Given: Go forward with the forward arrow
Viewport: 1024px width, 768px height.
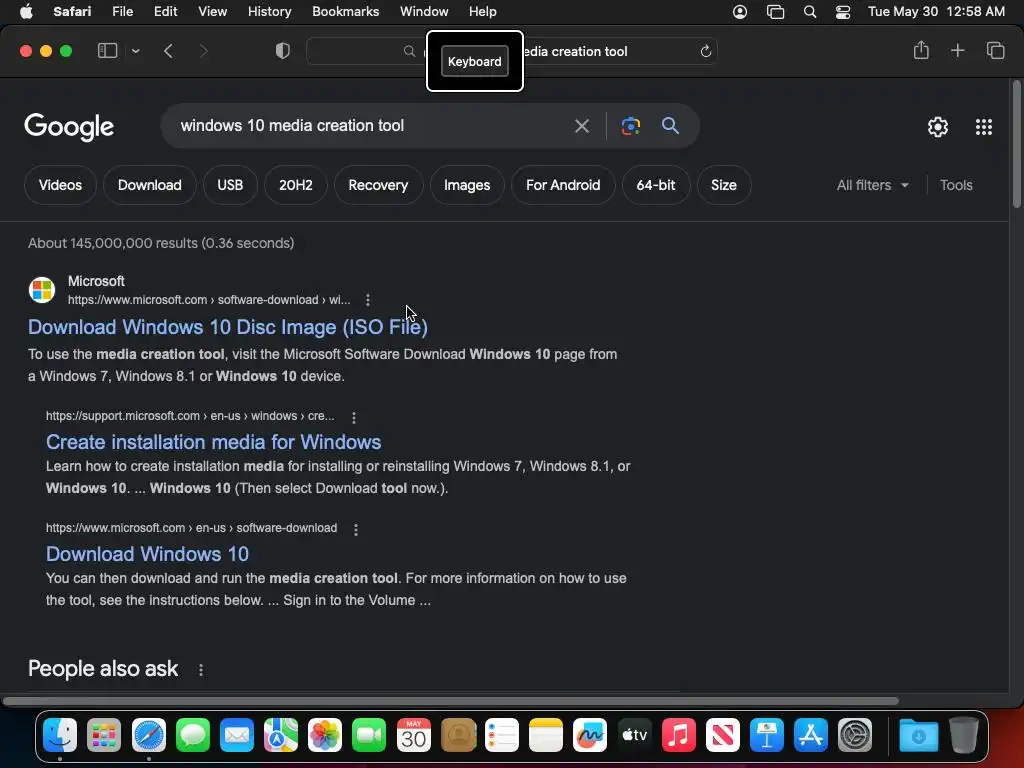Looking at the screenshot, I should [203, 51].
